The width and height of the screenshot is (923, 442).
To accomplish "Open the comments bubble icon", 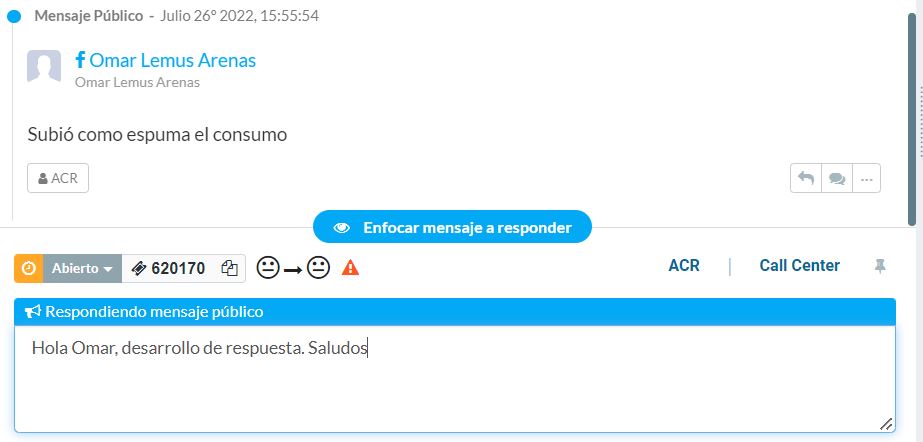I will click(837, 178).
